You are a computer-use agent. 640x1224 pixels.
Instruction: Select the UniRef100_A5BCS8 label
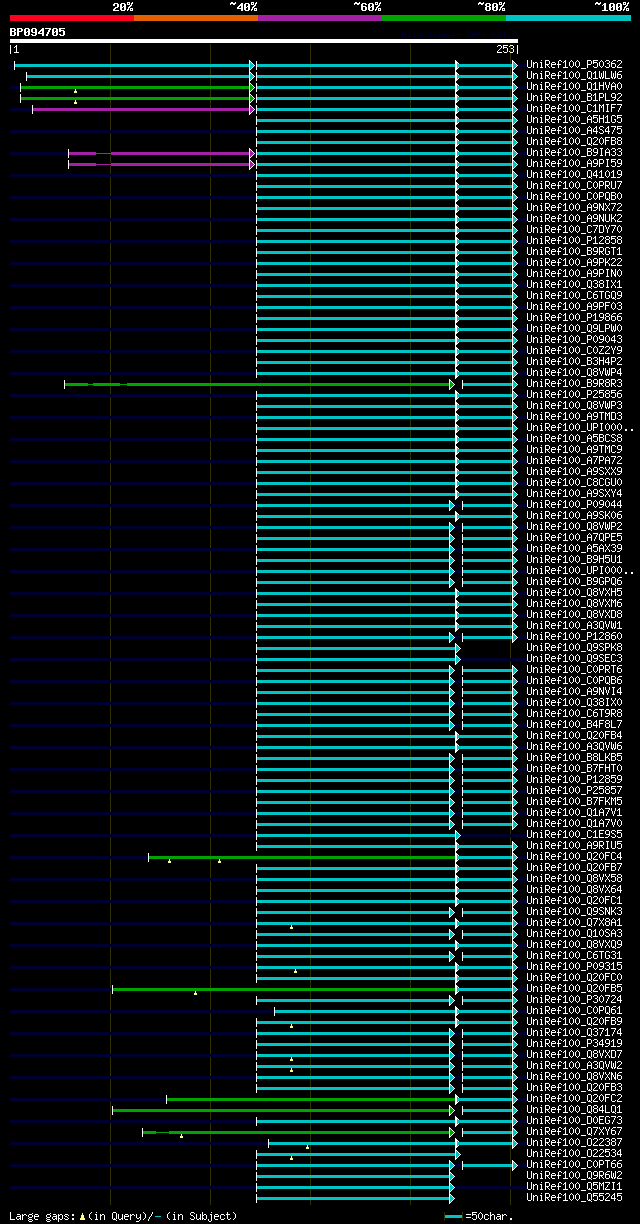(x=574, y=439)
